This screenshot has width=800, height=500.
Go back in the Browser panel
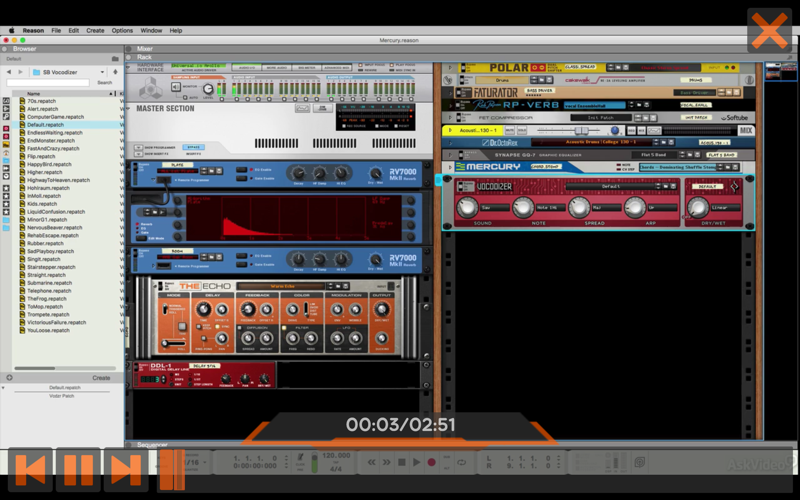[x=9, y=72]
